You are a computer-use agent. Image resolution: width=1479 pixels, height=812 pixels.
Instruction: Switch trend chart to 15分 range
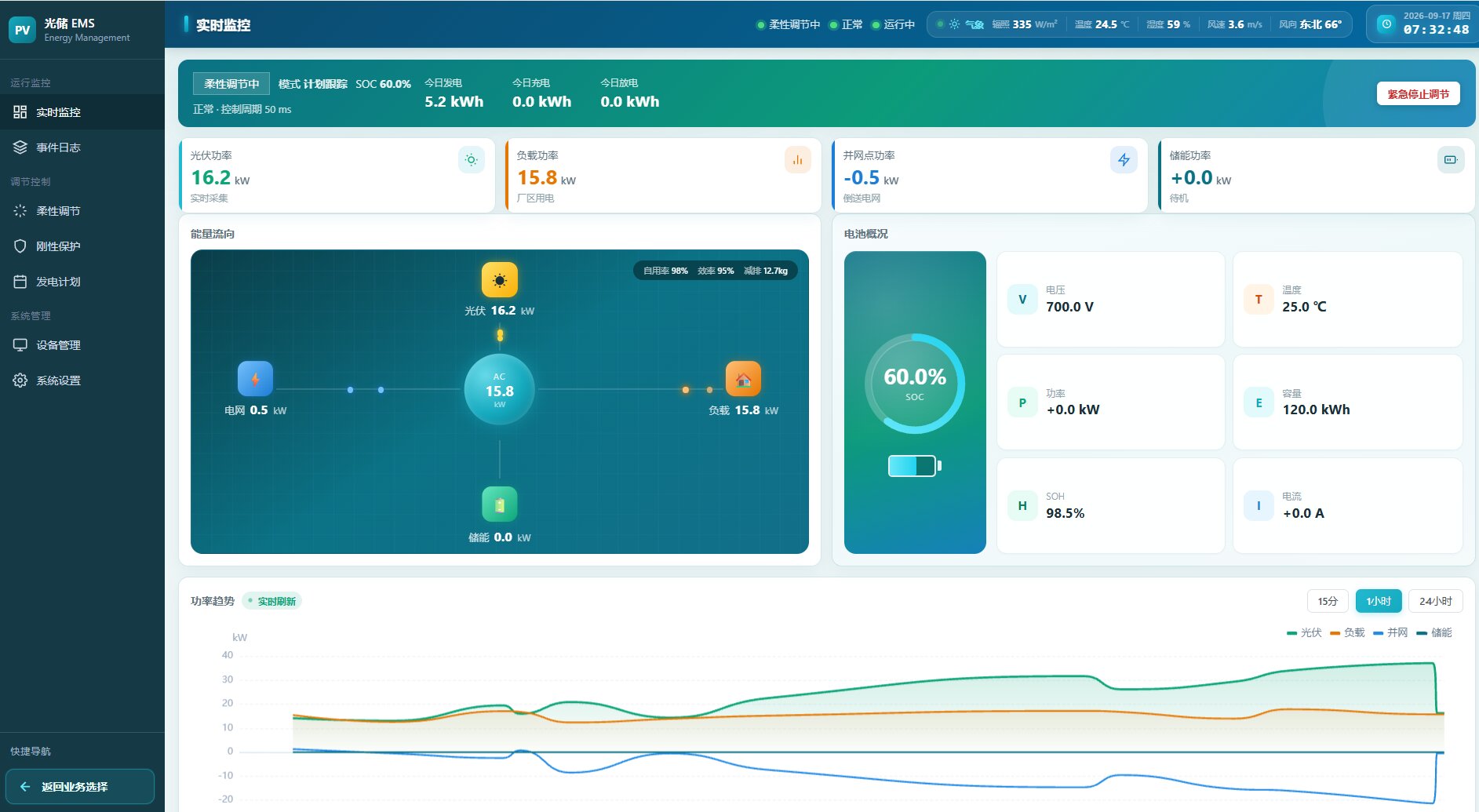pos(1328,601)
